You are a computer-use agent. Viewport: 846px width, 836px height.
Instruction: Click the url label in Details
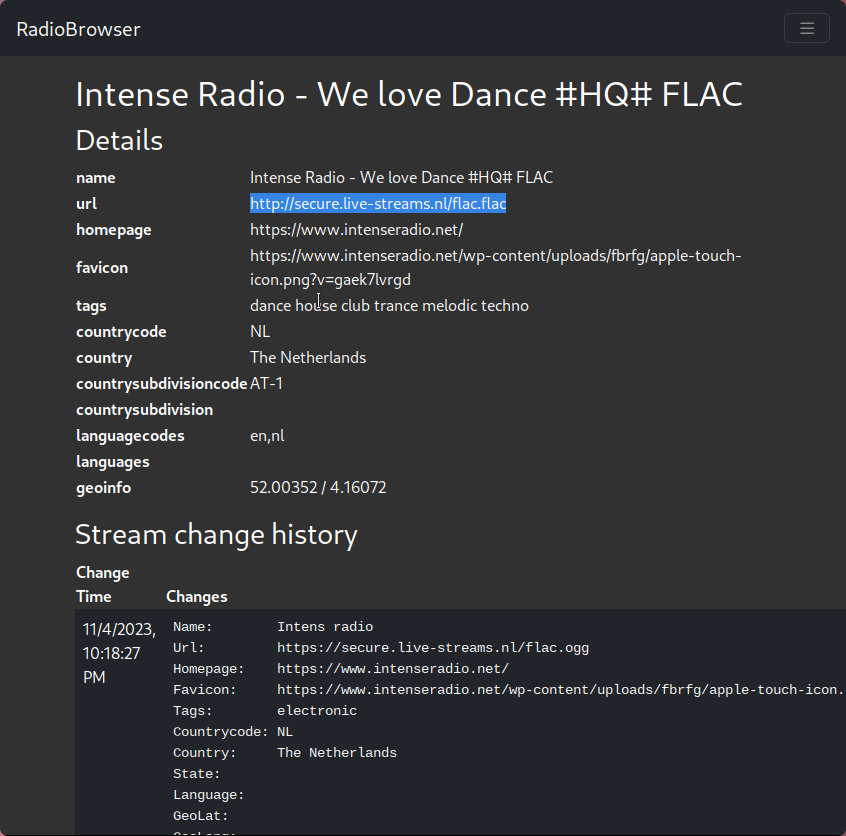86,203
